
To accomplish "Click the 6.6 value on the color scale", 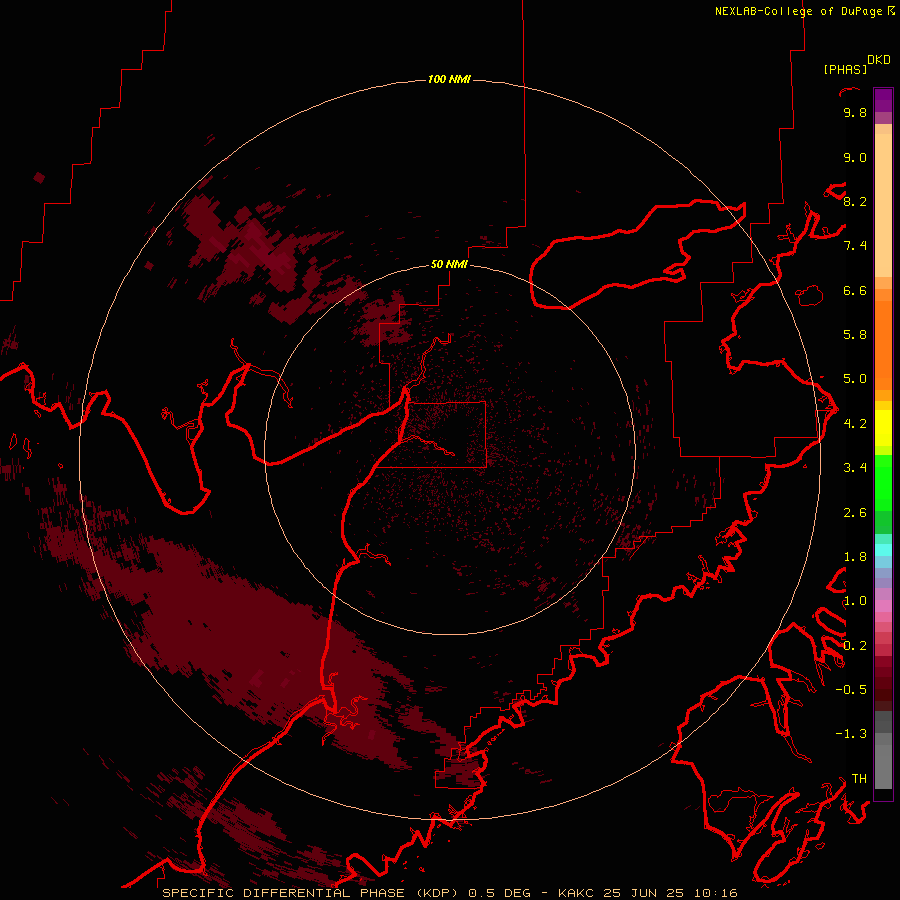I will coord(855,290).
